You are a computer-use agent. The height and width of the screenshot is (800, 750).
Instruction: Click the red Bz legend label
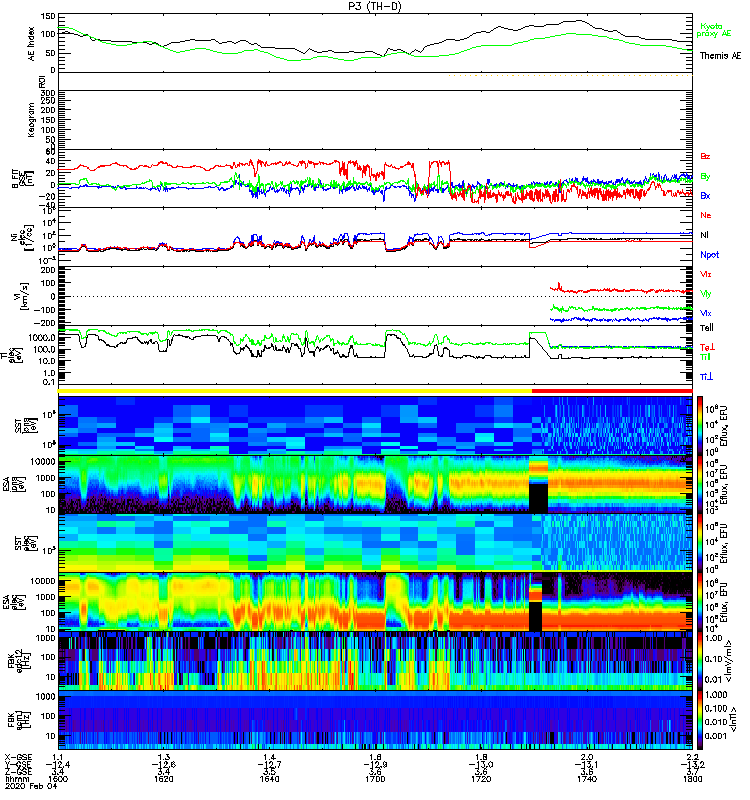coord(705,156)
